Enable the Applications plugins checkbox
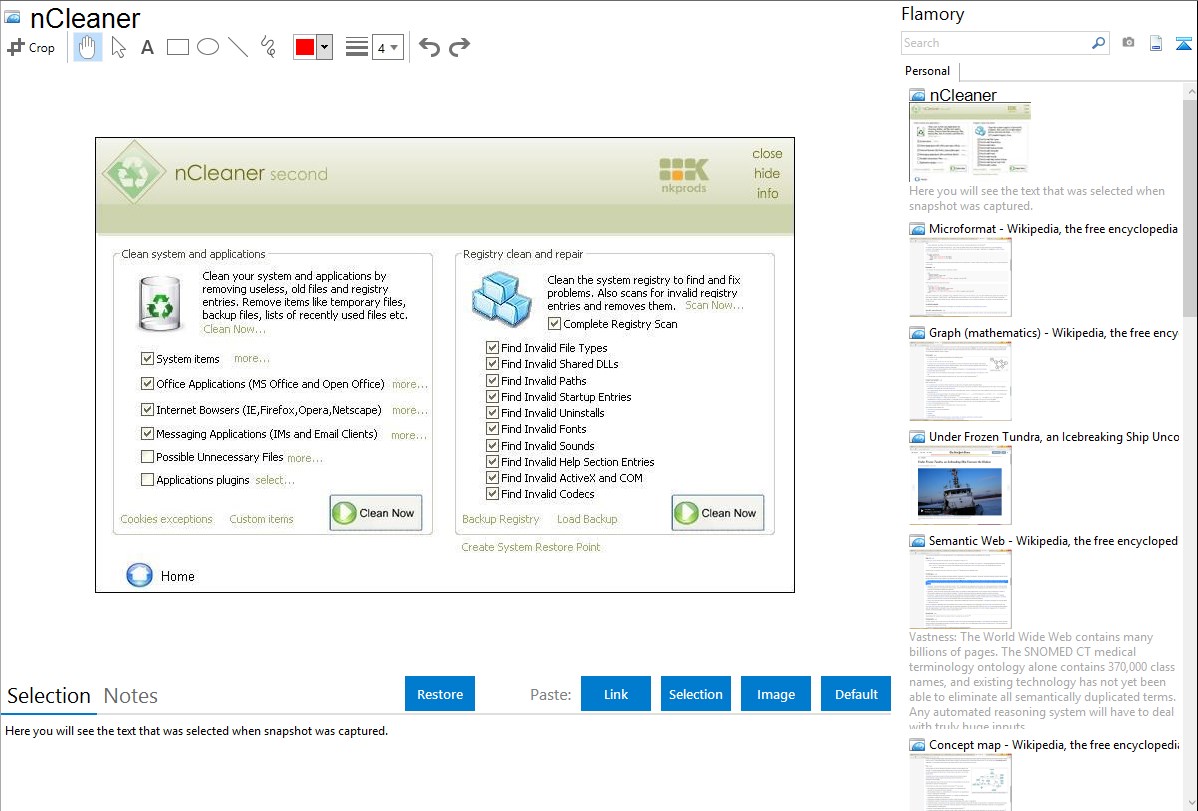This screenshot has height=811, width=1198. coord(147,479)
